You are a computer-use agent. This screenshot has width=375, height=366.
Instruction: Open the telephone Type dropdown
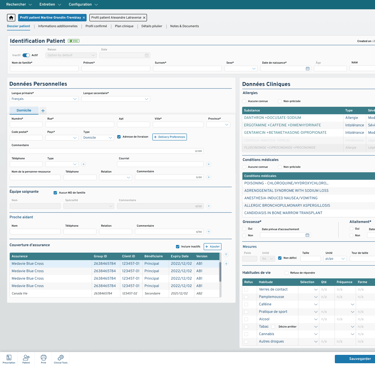62,164
